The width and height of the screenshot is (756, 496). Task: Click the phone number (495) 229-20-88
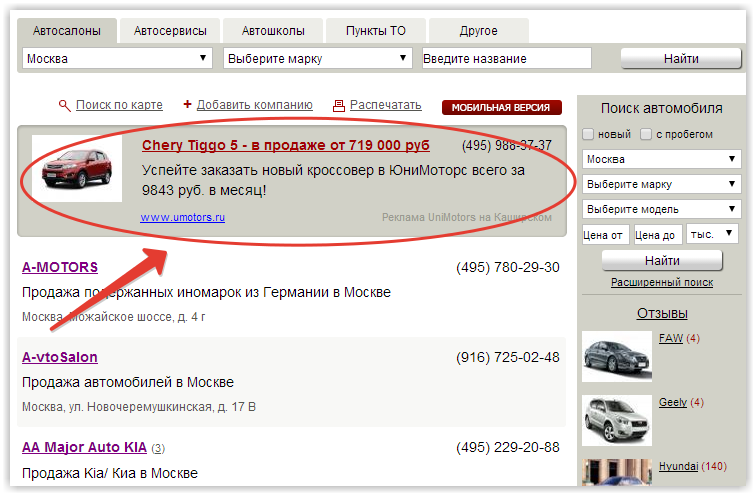508,447
